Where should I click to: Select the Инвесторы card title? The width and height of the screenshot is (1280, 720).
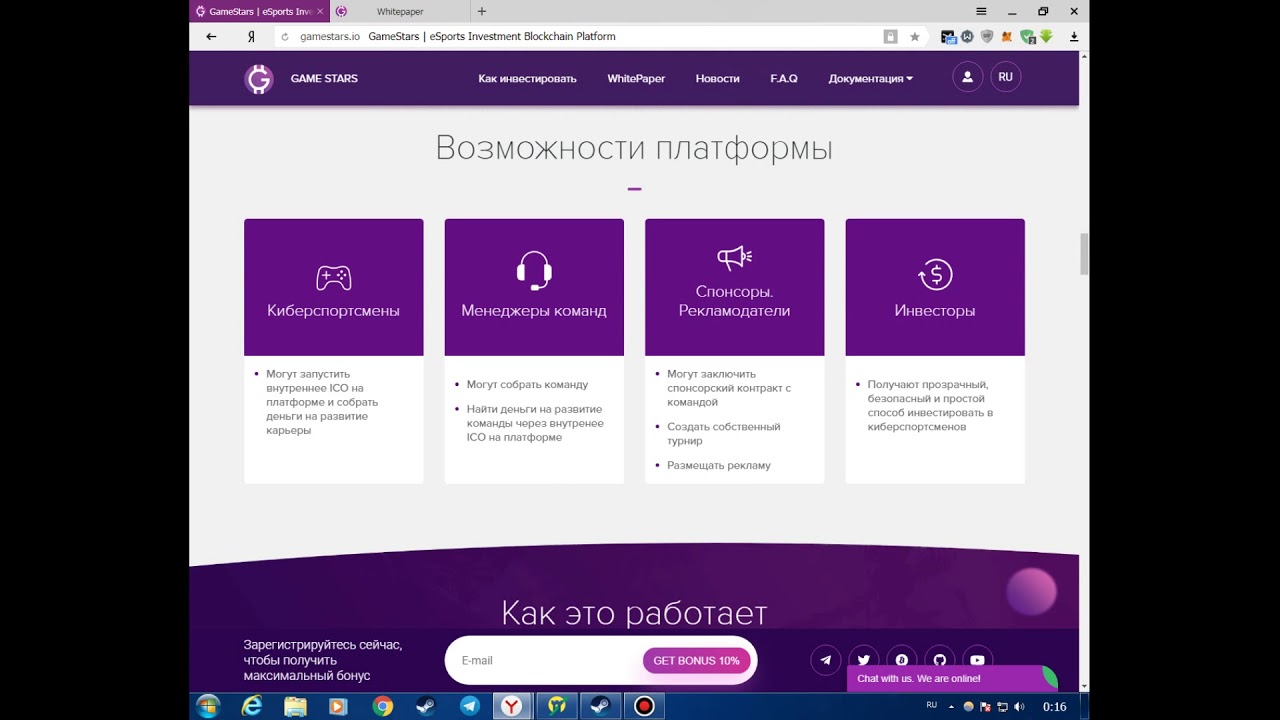coord(935,311)
